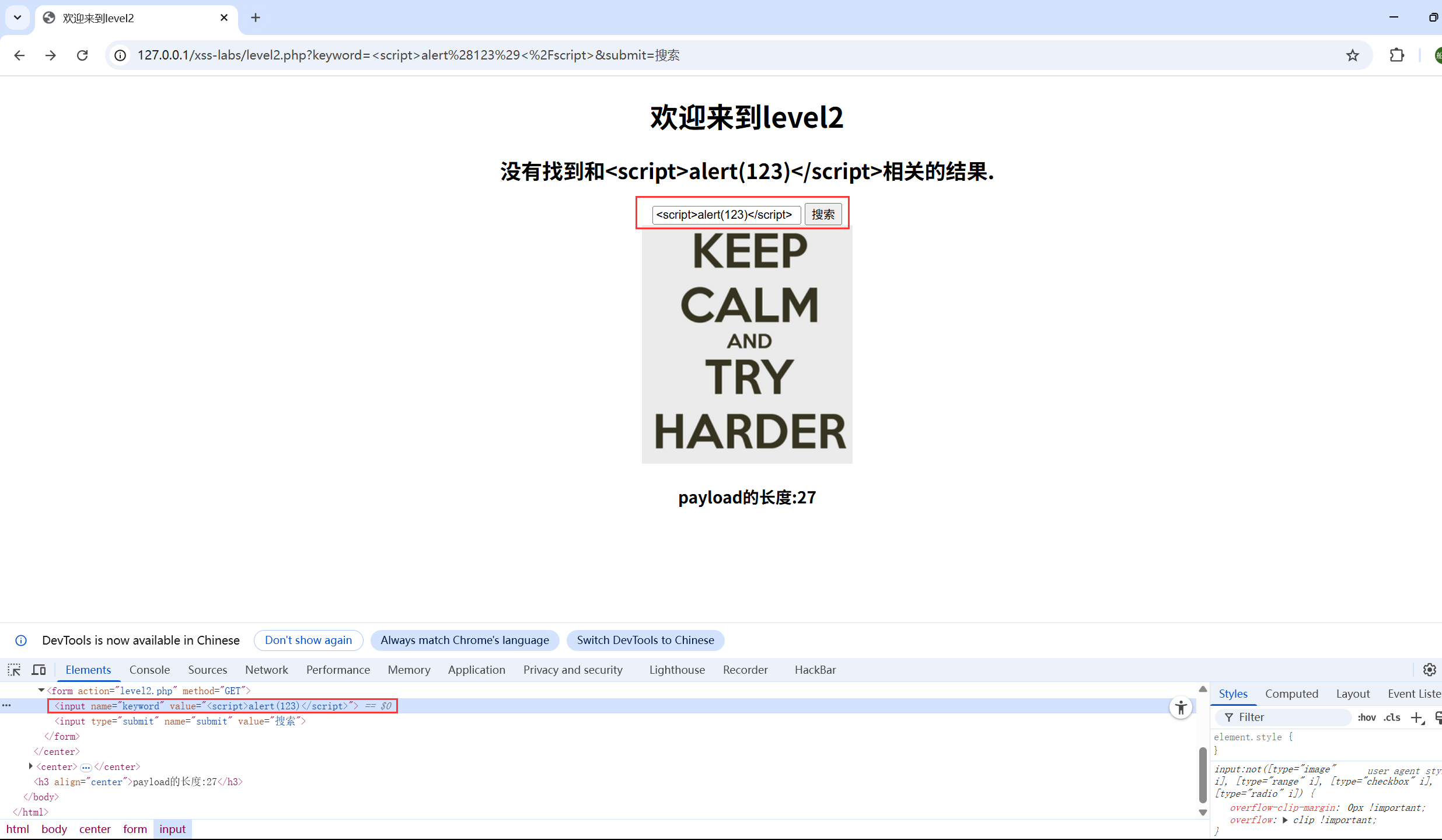Click the 搜索 search button
The image size is (1442, 840).
(823, 214)
